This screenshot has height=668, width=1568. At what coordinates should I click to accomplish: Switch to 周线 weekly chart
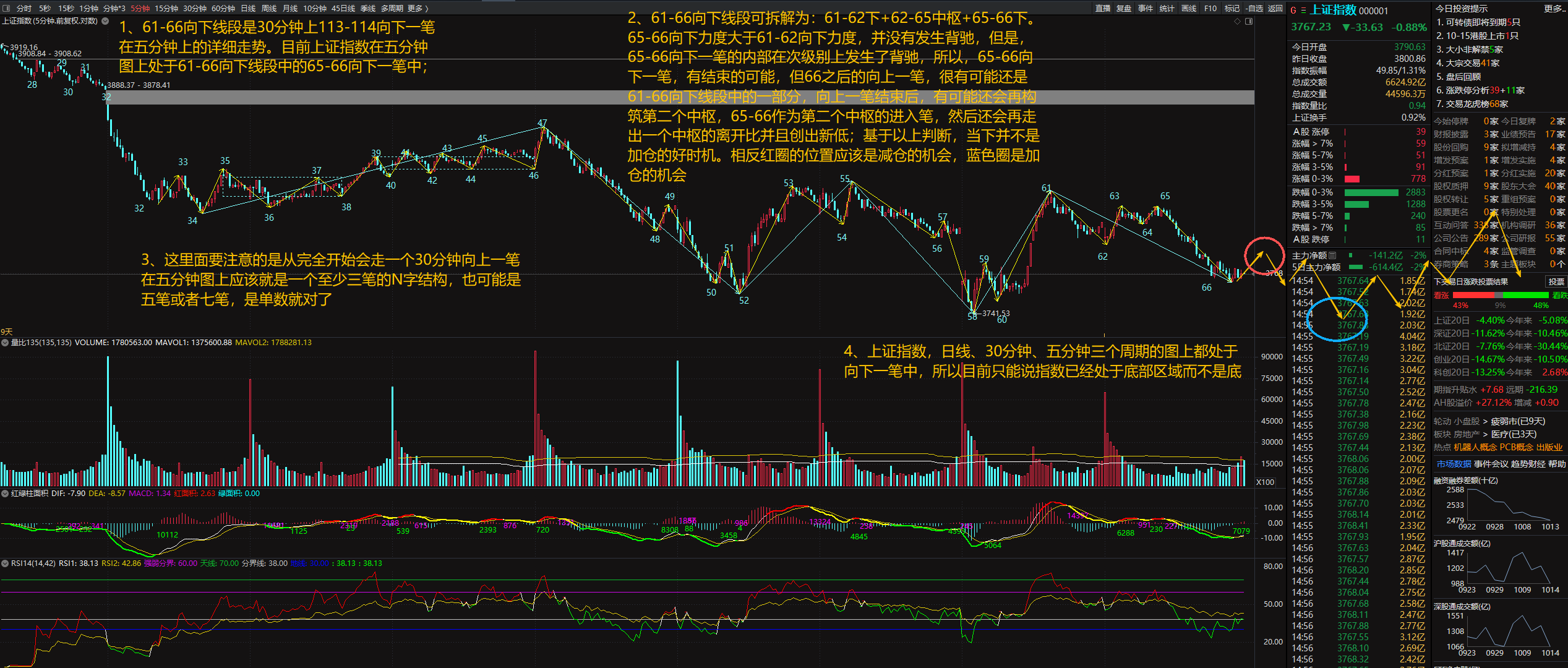coord(269,9)
